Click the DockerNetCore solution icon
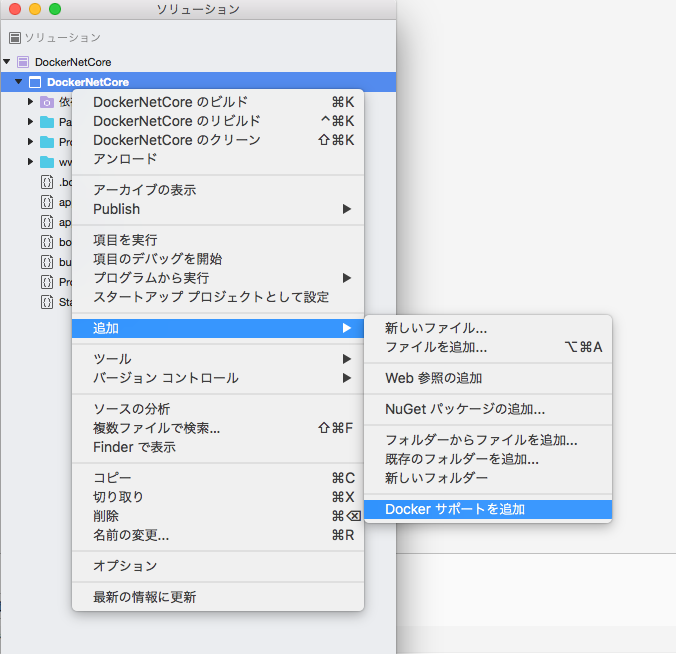Screen dimensions: 676x654 point(23,62)
